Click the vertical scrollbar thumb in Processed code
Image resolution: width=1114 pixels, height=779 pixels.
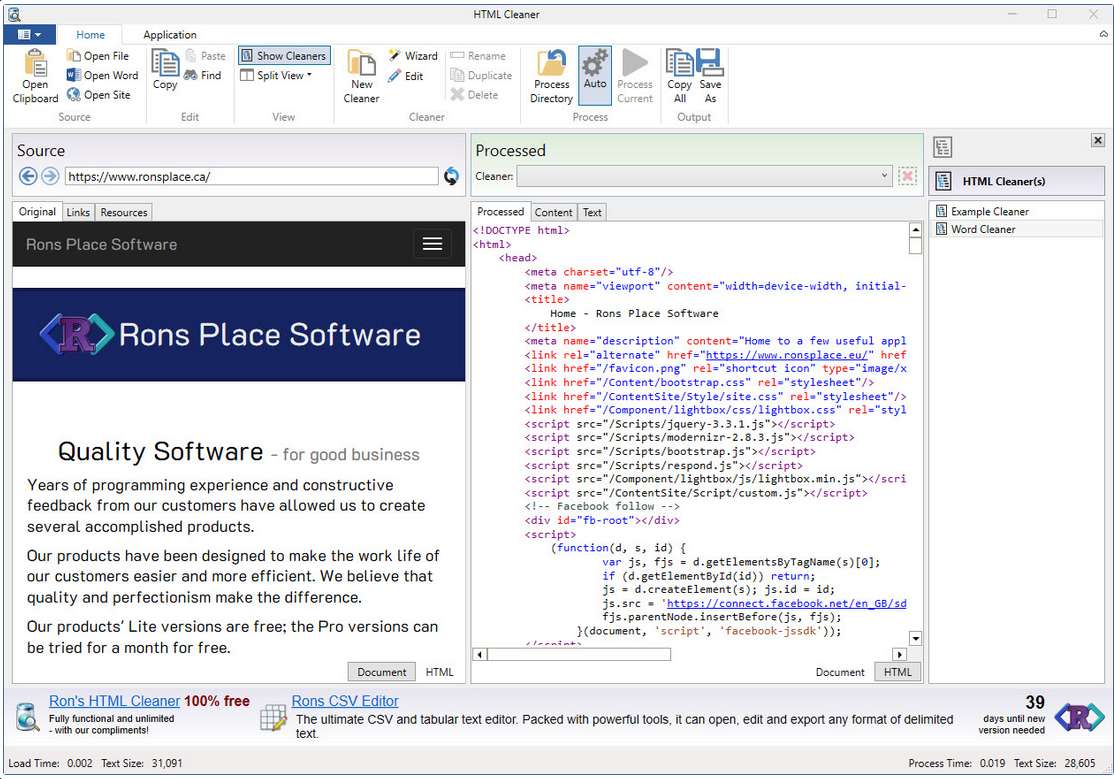click(x=915, y=245)
